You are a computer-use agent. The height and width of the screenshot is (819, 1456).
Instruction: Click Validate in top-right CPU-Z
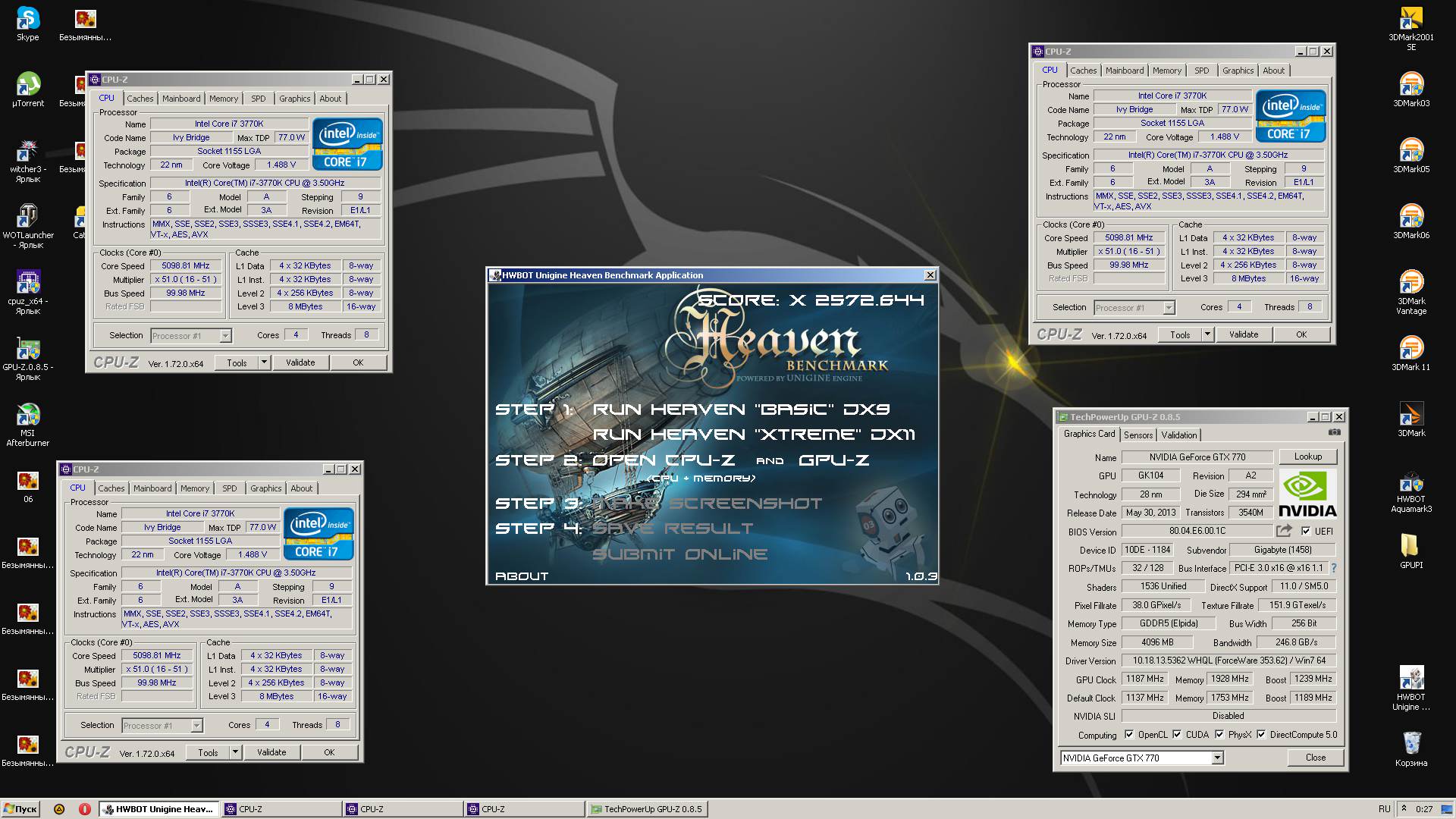click(1244, 334)
